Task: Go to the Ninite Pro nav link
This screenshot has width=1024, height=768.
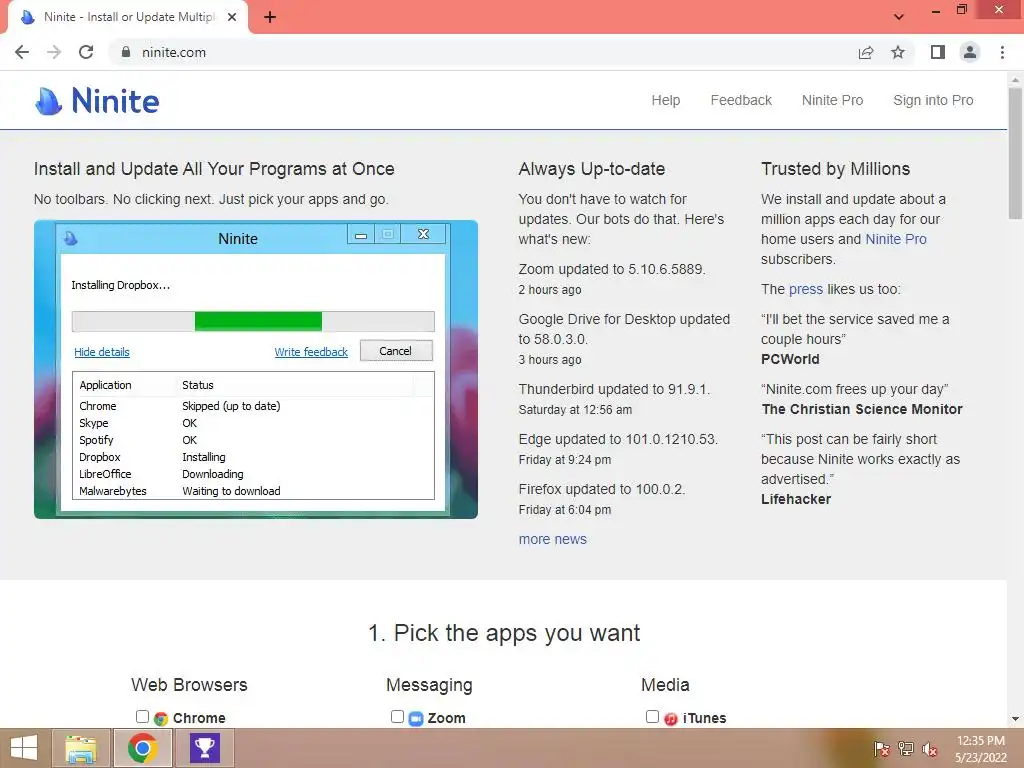Action: click(x=832, y=100)
